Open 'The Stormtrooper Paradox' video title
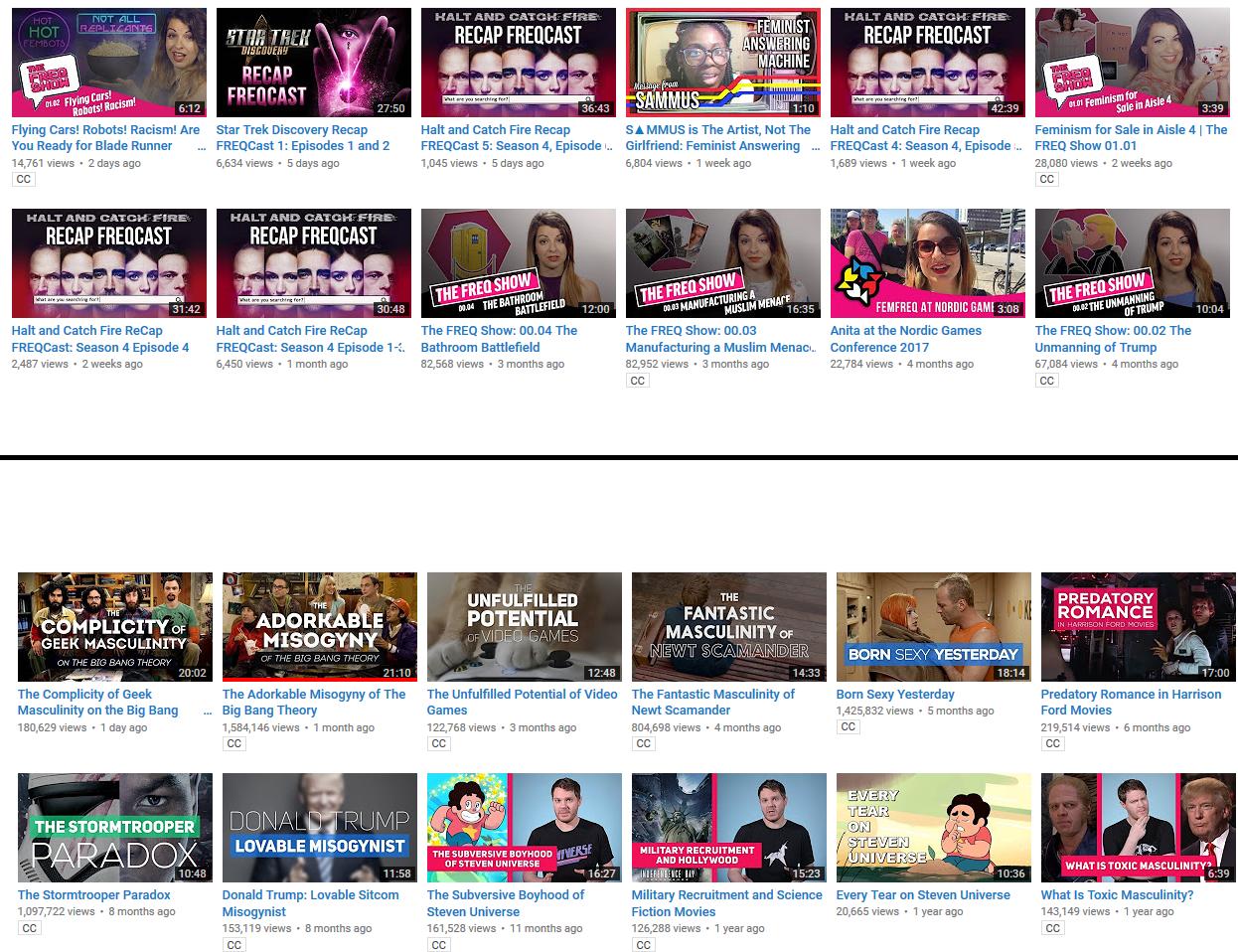 [x=94, y=895]
